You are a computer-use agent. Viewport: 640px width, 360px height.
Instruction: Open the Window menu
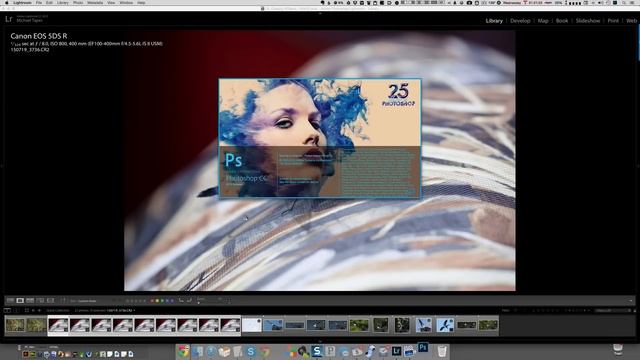coord(126,3)
